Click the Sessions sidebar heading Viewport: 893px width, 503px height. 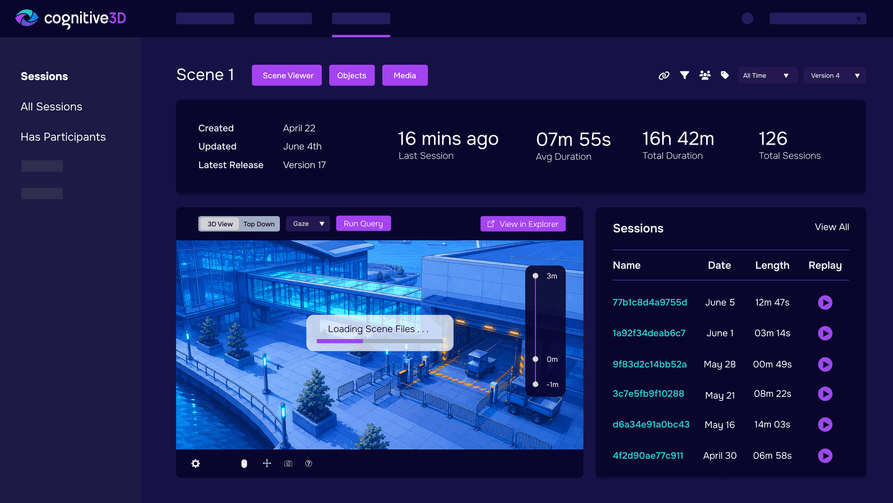44,76
